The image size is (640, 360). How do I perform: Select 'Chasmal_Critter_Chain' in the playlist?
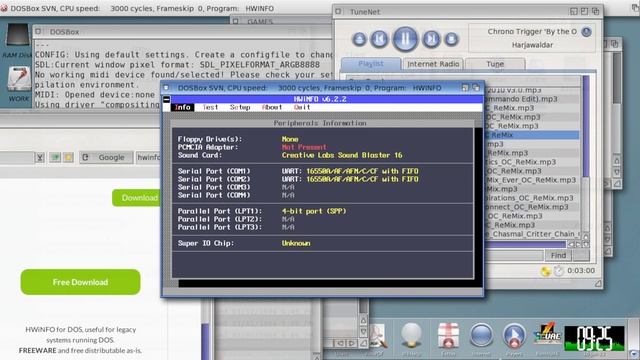531,234
